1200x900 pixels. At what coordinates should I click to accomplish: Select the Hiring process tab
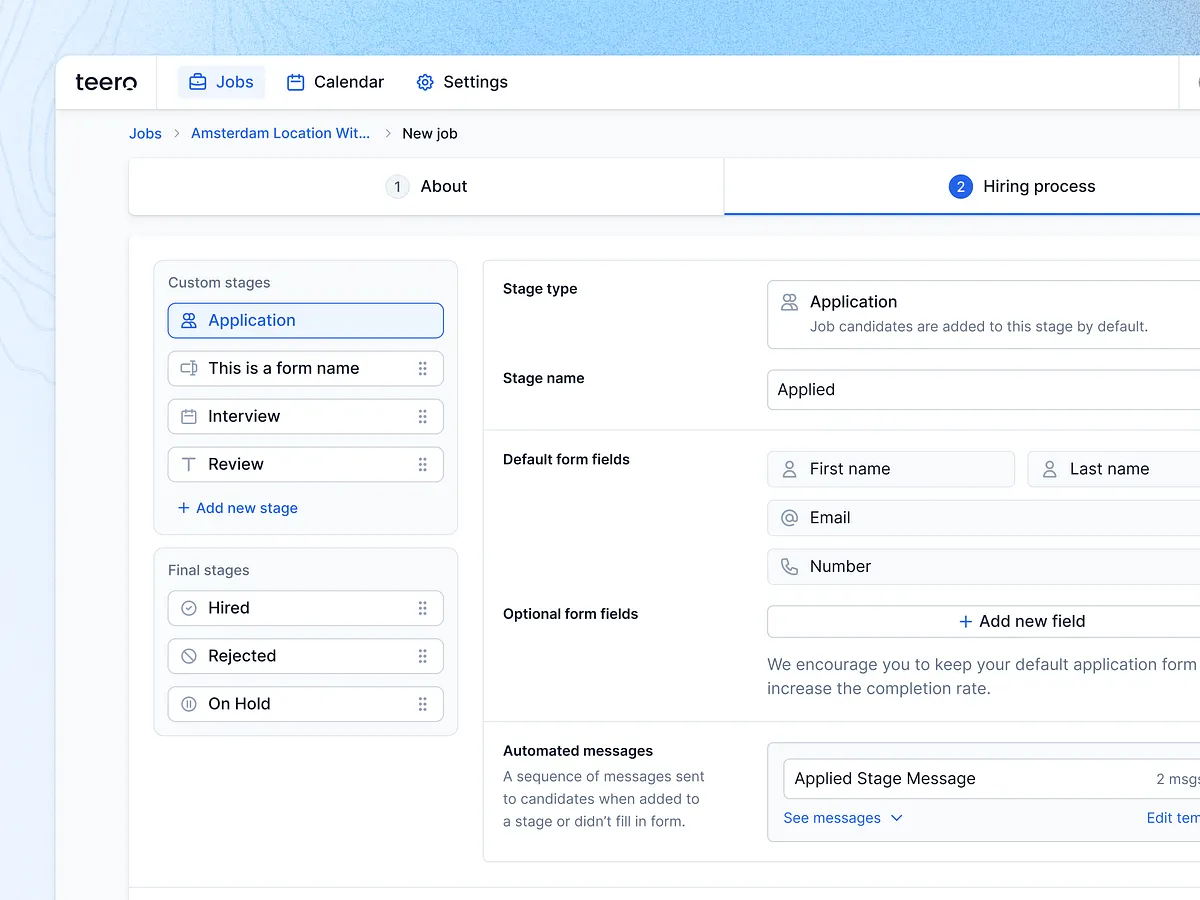point(1022,187)
